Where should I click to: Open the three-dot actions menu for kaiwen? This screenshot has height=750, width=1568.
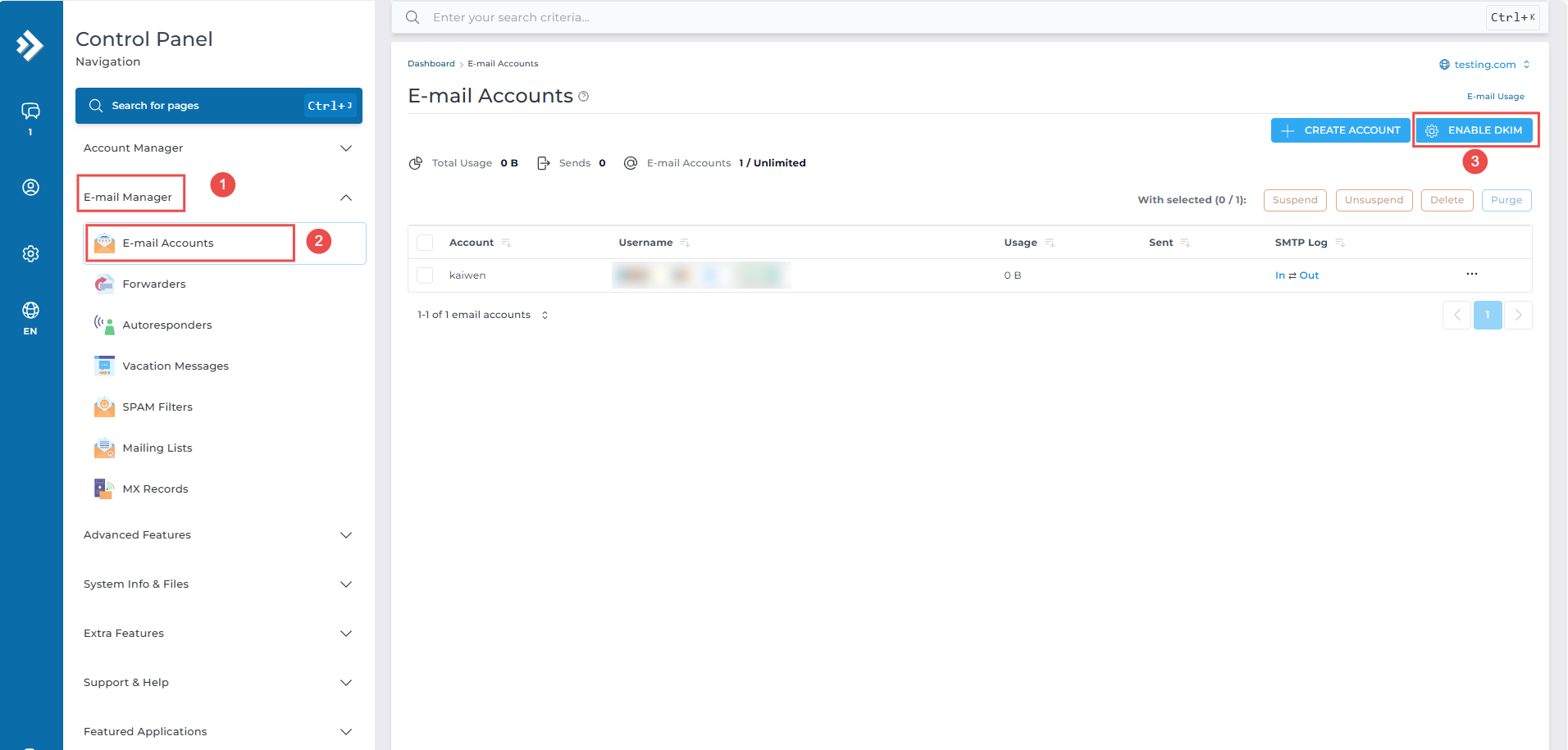pos(1471,274)
